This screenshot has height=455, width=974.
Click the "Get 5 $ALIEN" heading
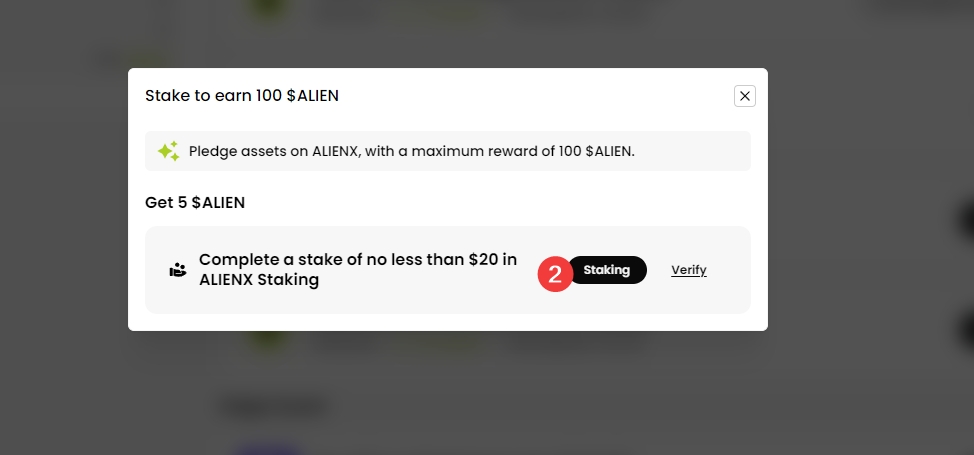pos(195,202)
